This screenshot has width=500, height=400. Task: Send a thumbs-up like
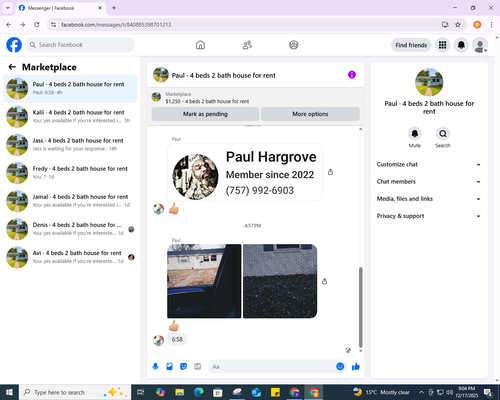(356, 367)
